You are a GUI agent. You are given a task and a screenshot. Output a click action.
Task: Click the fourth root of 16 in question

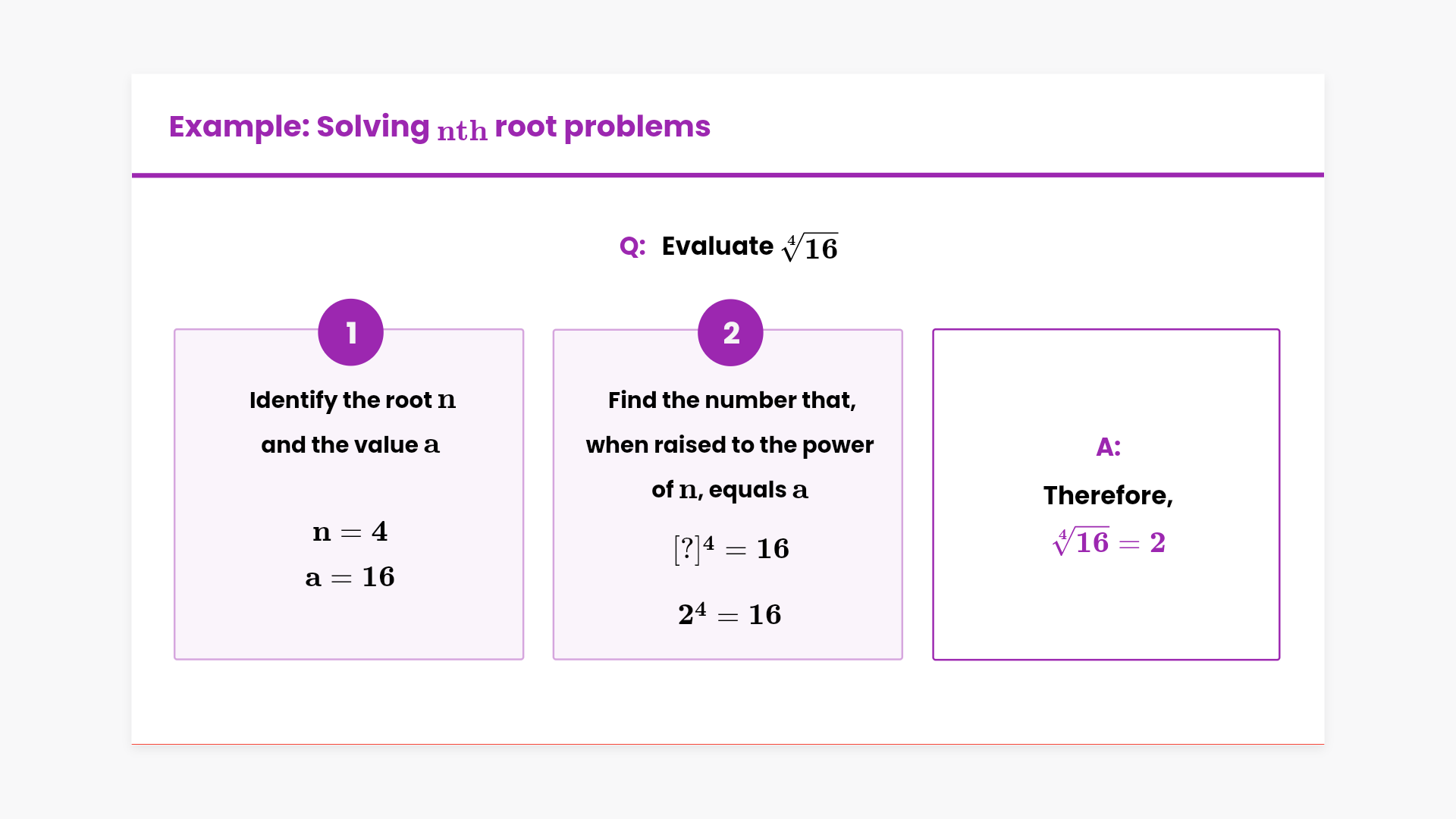click(810, 247)
